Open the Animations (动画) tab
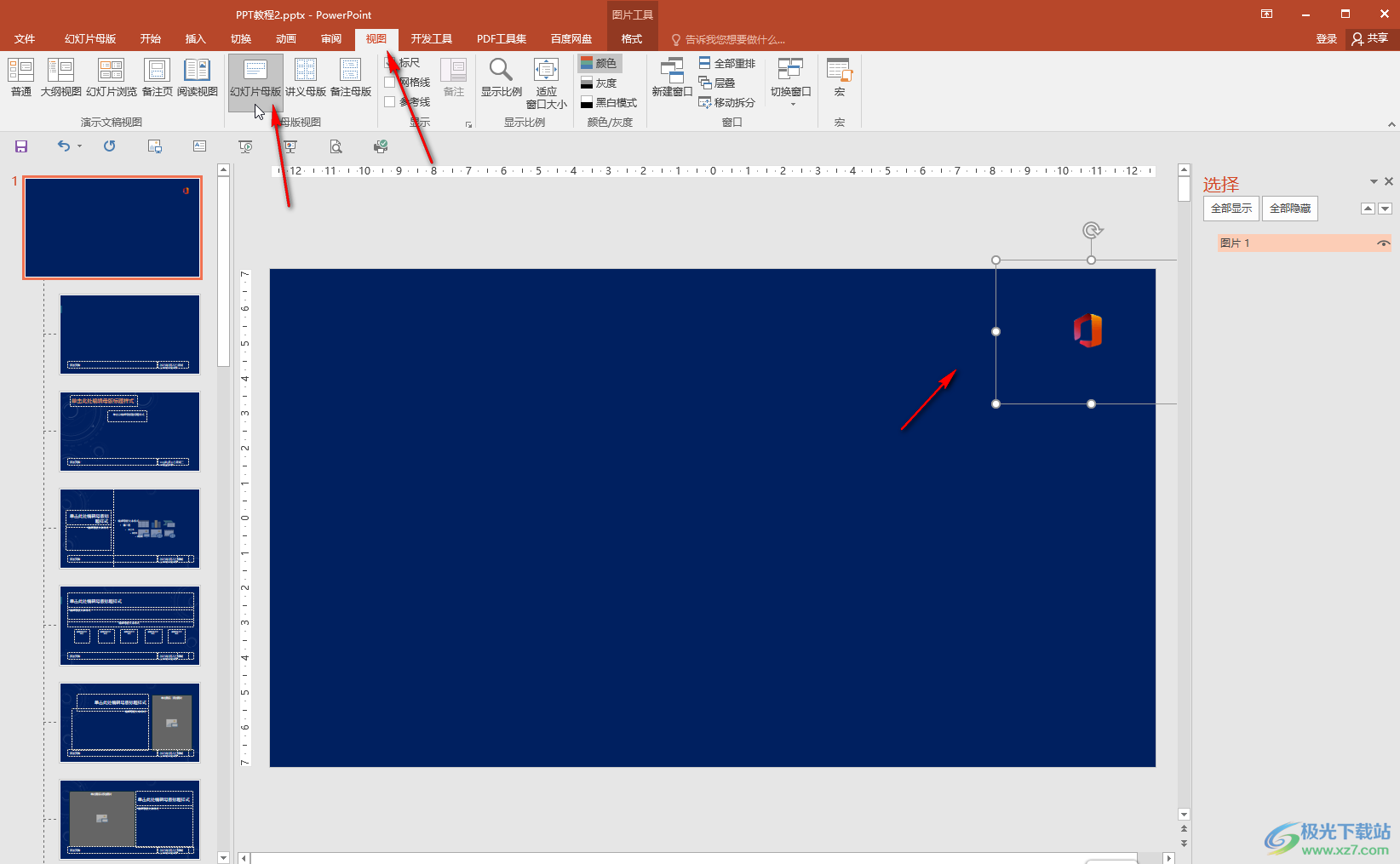The image size is (1400, 864). pyautogui.click(x=286, y=39)
